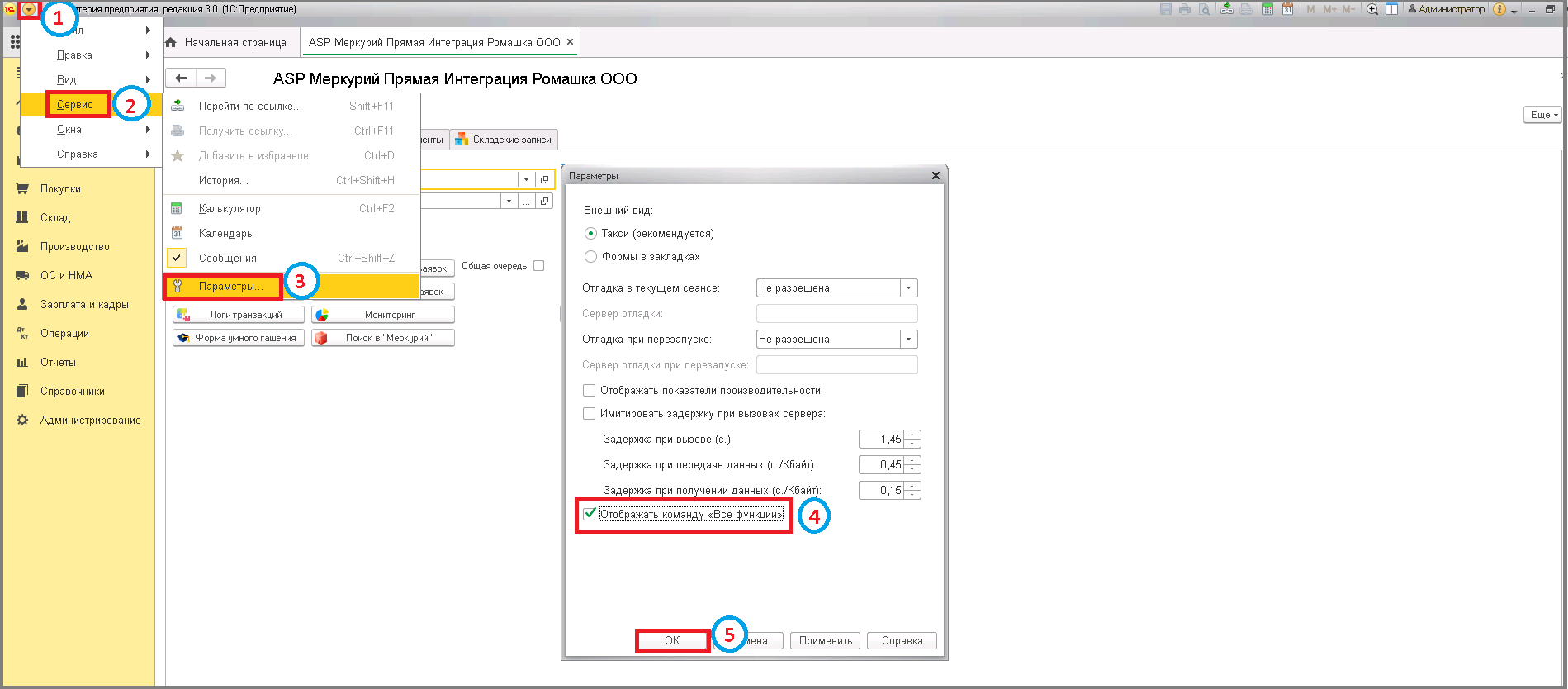1568x689 pixels.
Task: Click the home icon on Начальная страница tab
Action: (171, 42)
